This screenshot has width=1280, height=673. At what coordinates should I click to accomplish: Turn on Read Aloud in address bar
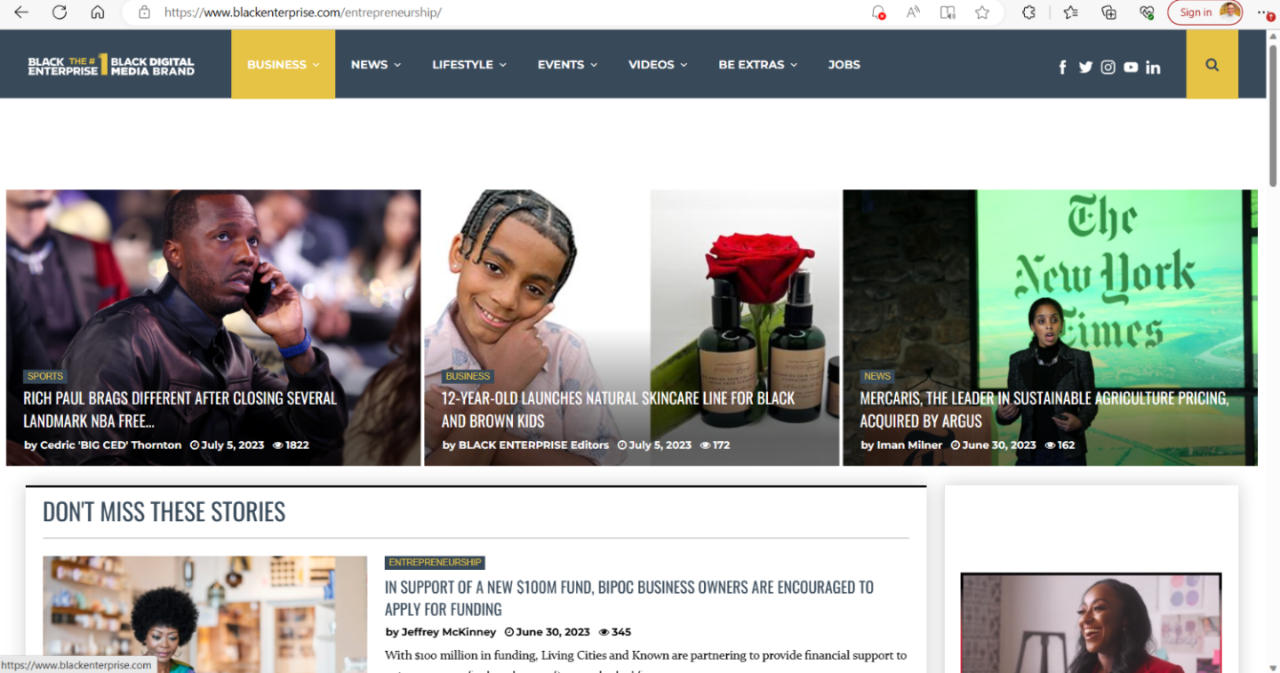[913, 12]
